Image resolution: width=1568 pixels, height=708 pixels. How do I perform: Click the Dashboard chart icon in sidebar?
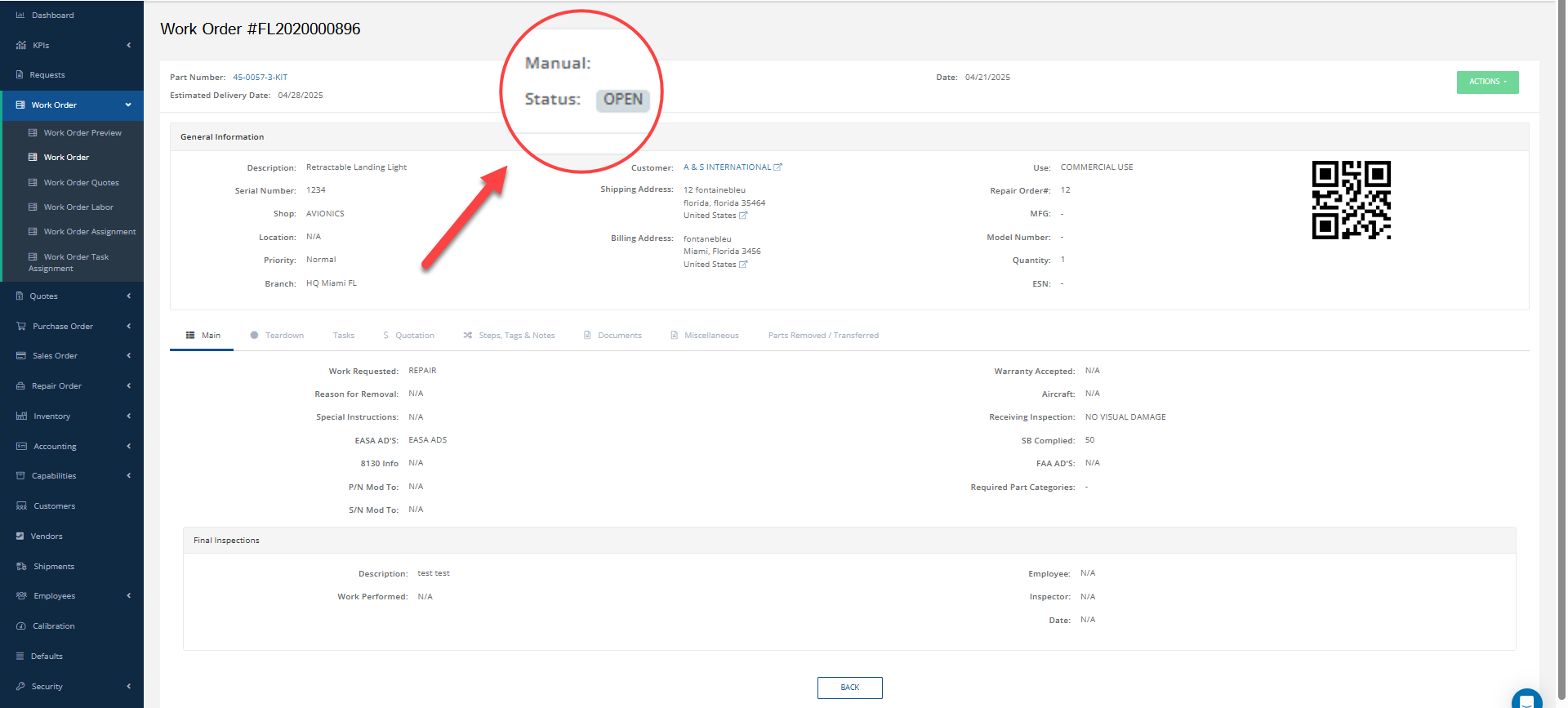click(20, 16)
